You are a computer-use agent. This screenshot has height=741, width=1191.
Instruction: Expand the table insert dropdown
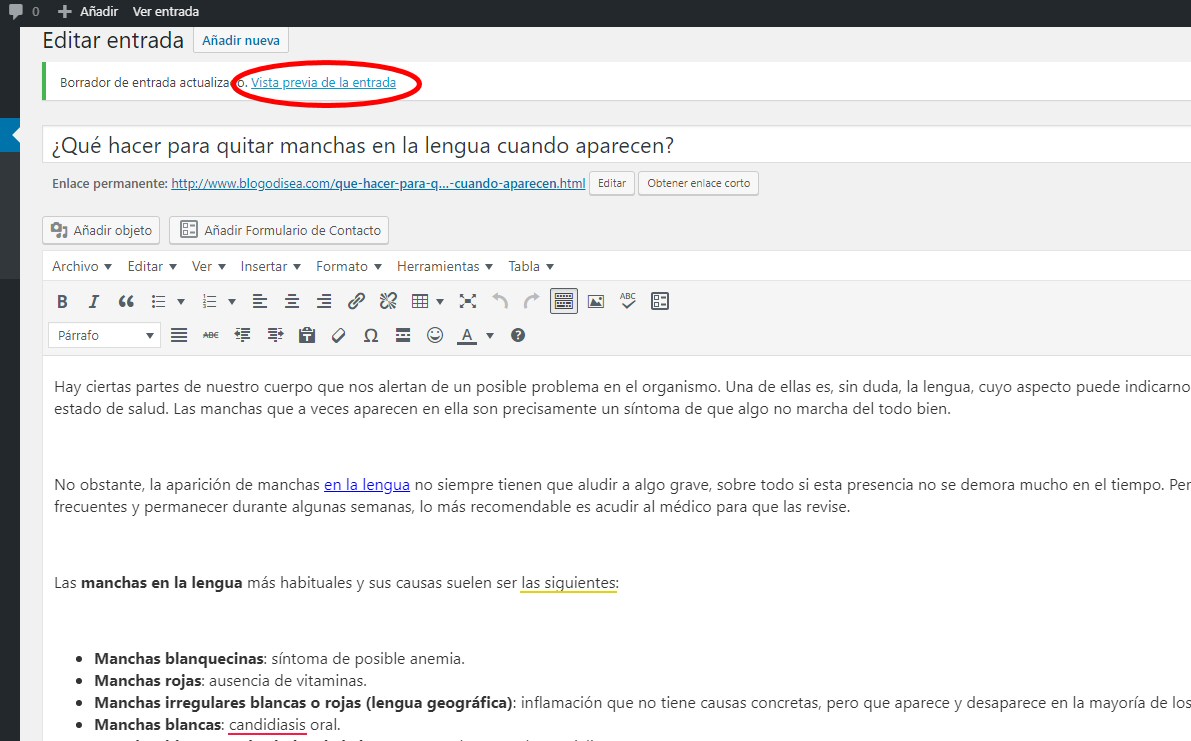[x=440, y=301]
